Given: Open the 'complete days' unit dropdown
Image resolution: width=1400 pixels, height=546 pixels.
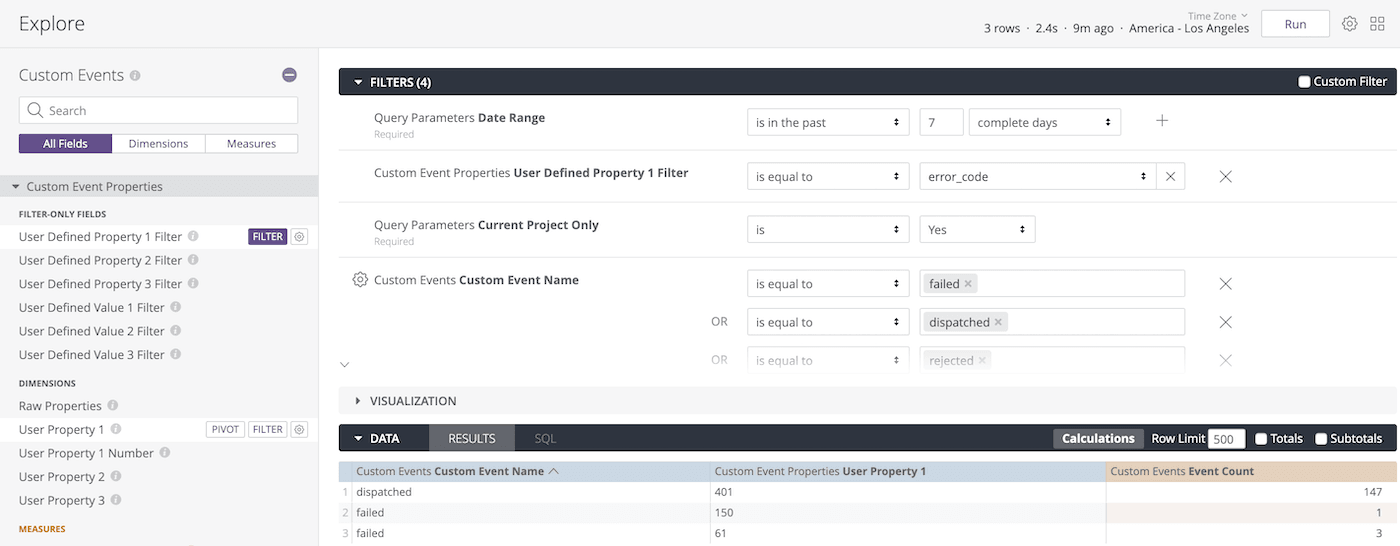Looking at the screenshot, I should [1044, 122].
